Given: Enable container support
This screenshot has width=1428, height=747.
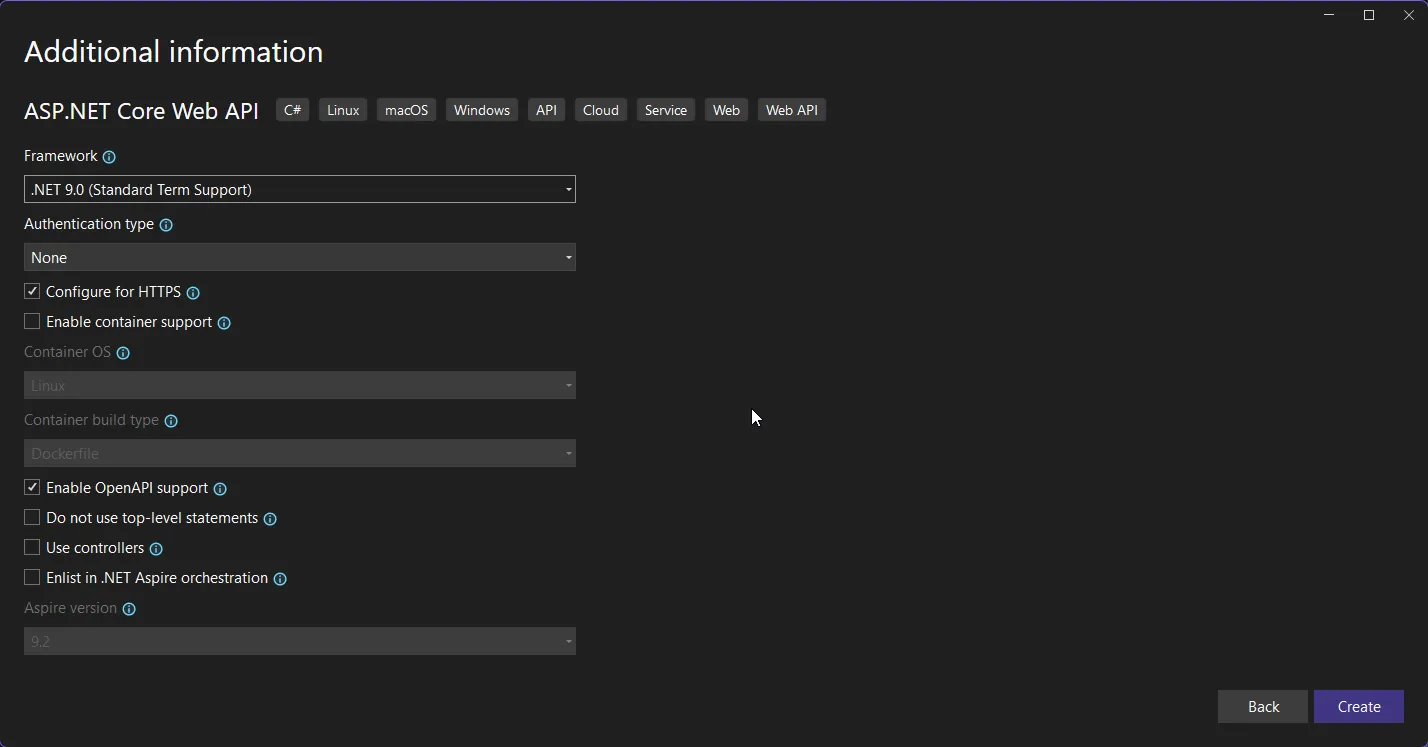Looking at the screenshot, I should (x=31, y=321).
